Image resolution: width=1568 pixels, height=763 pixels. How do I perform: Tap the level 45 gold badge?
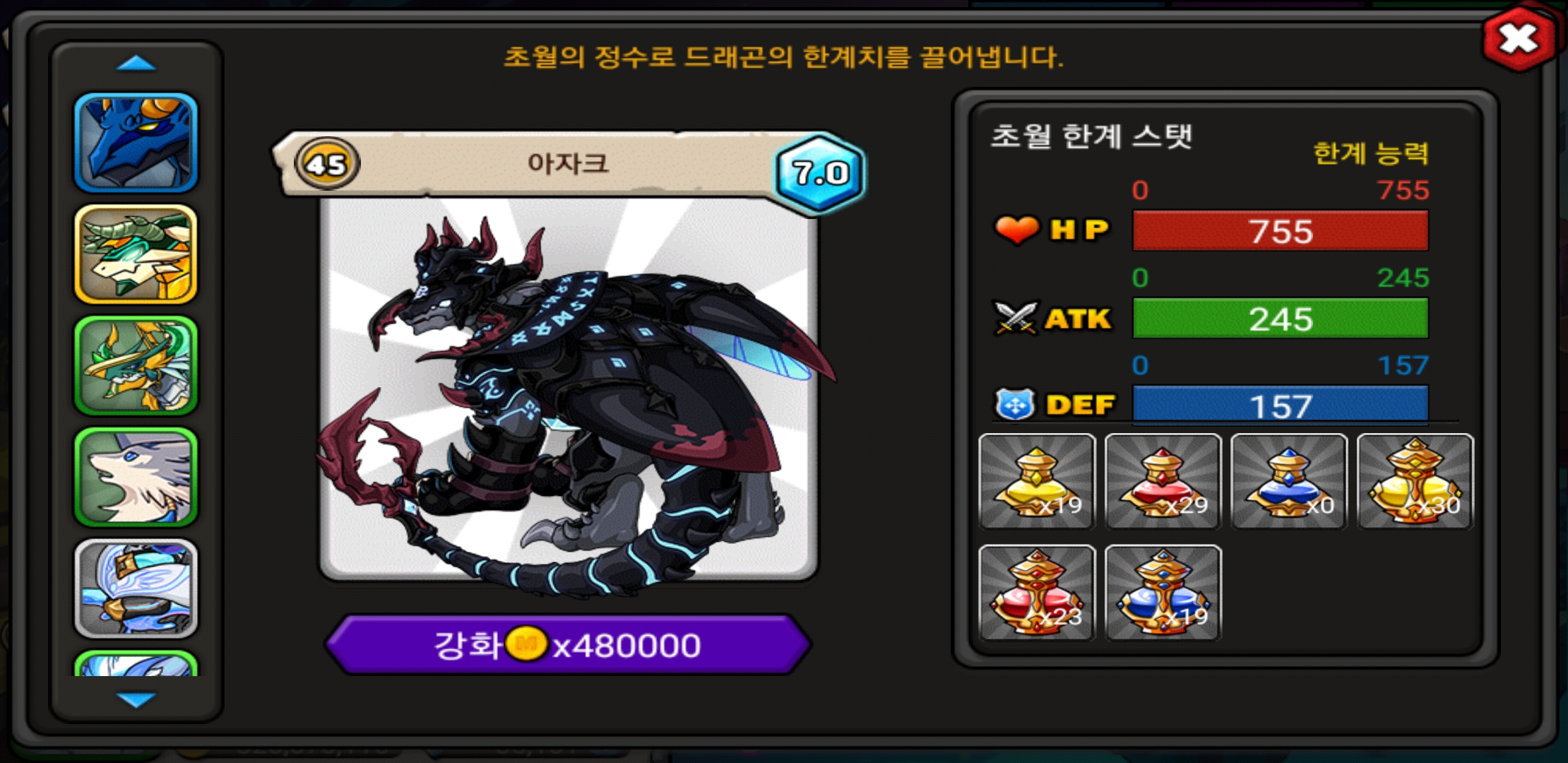[327, 164]
